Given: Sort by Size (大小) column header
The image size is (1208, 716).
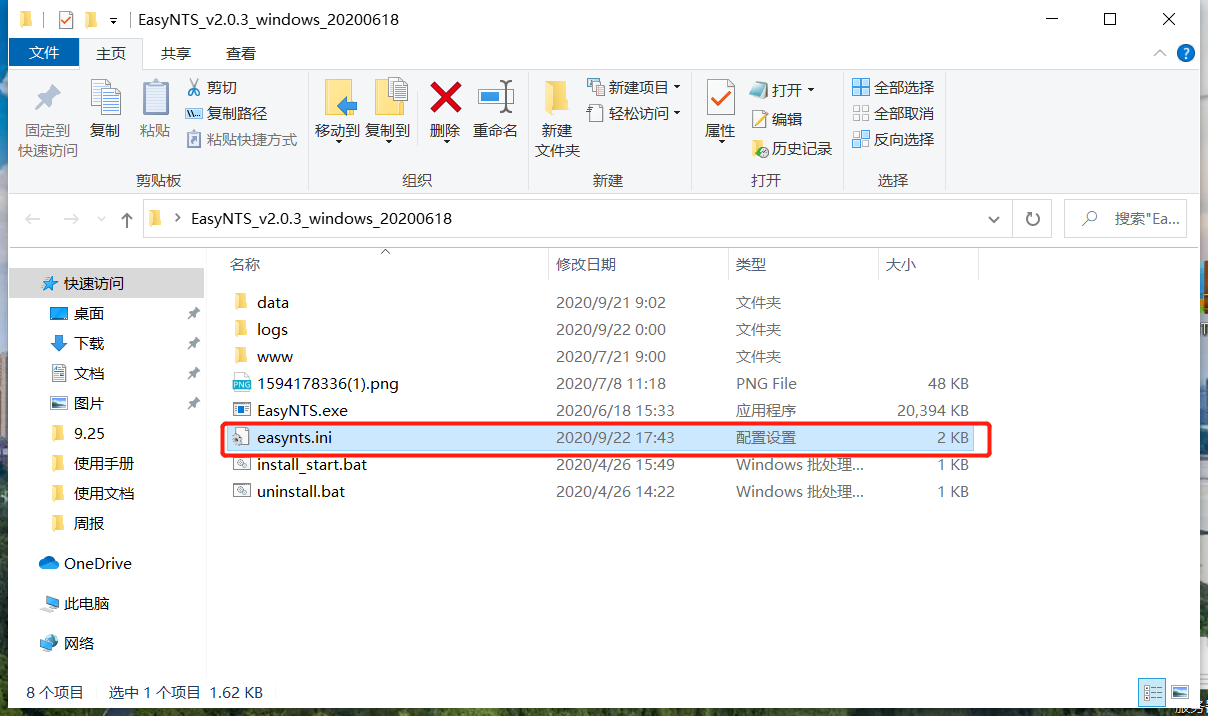Looking at the screenshot, I should (900, 264).
